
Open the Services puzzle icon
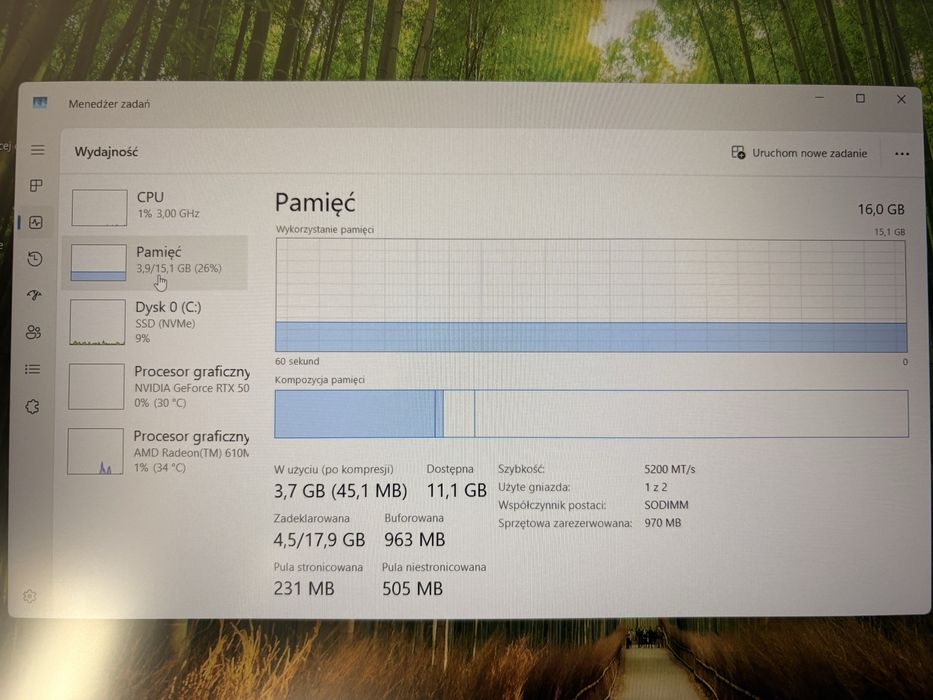32,407
